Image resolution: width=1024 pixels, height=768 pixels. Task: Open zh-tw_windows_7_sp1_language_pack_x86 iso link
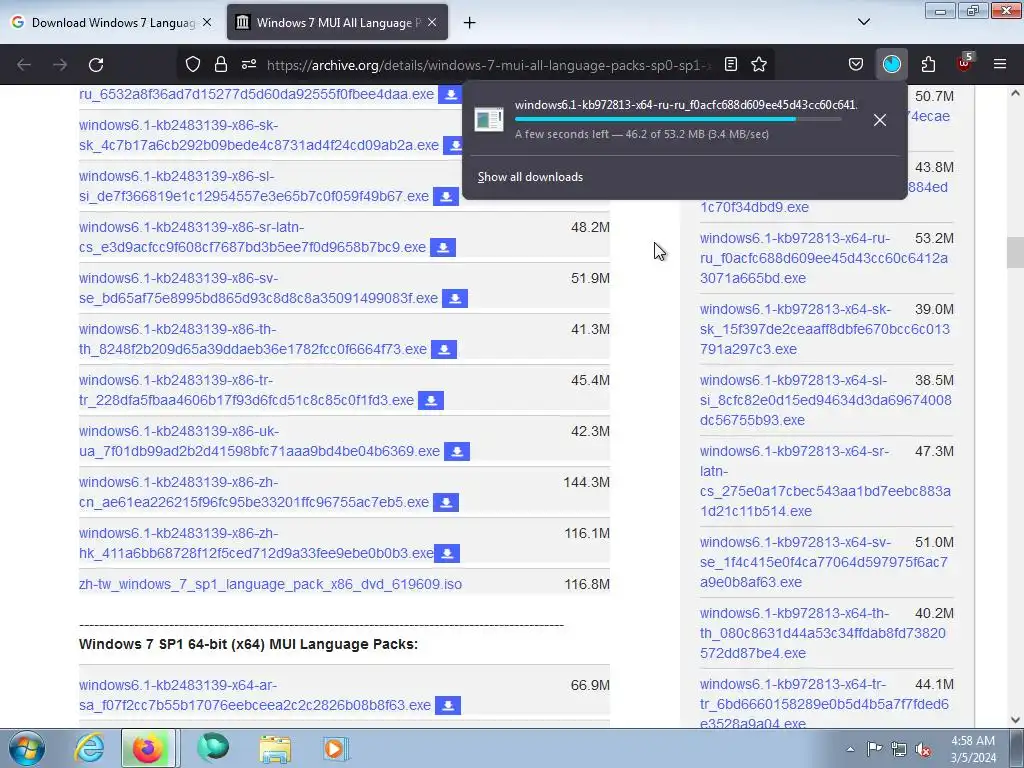[x=270, y=584]
